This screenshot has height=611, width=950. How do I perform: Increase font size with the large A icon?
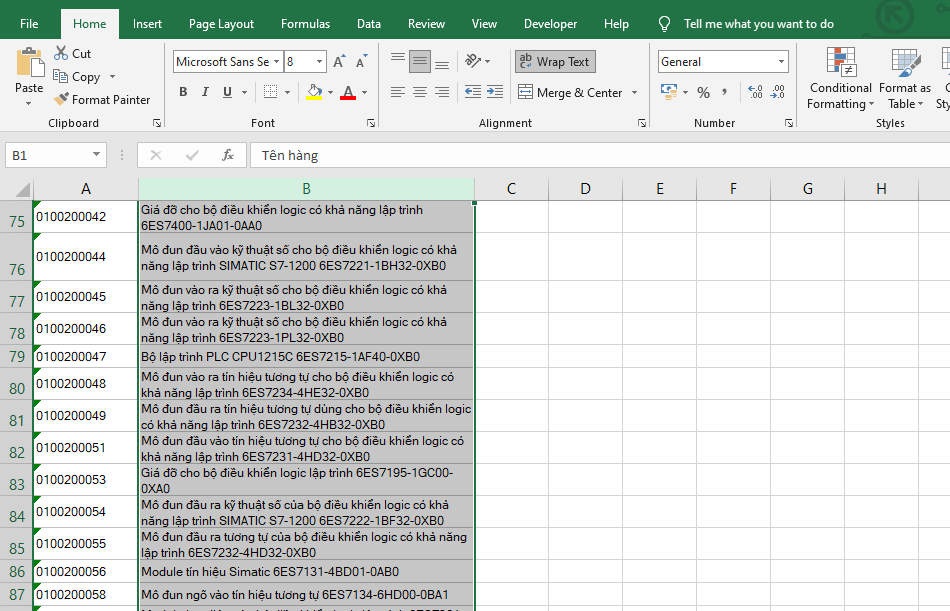[x=339, y=62]
